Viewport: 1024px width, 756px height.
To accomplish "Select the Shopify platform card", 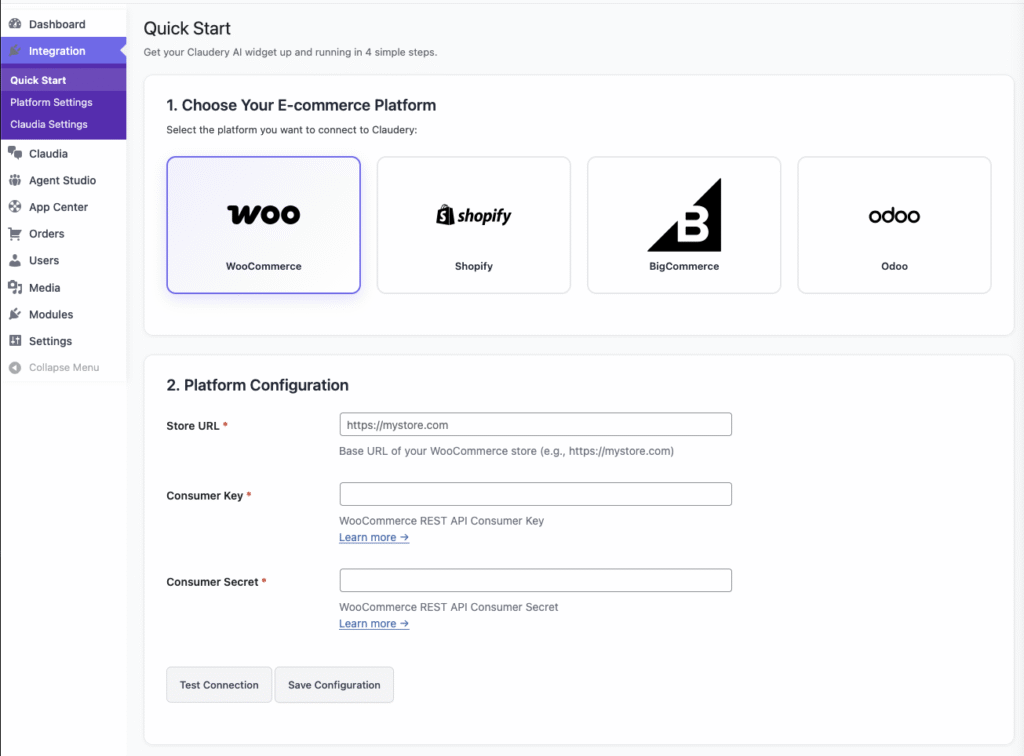I will point(473,224).
